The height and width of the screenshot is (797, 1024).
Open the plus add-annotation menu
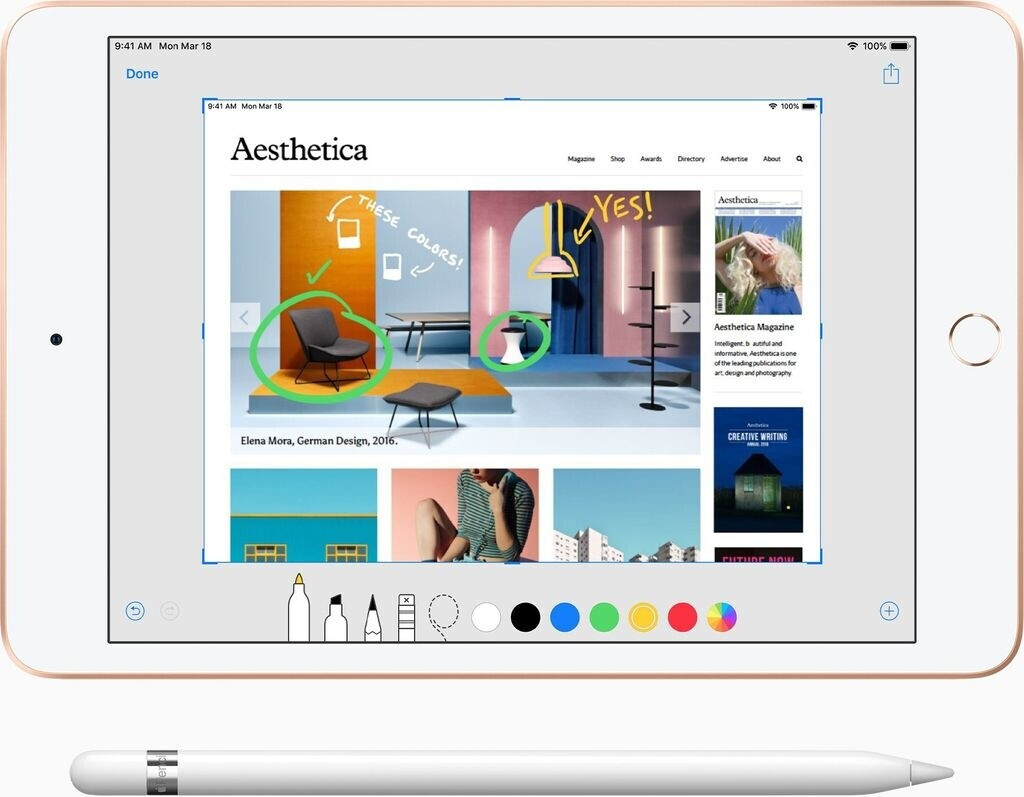pyautogui.click(x=889, y=611)
